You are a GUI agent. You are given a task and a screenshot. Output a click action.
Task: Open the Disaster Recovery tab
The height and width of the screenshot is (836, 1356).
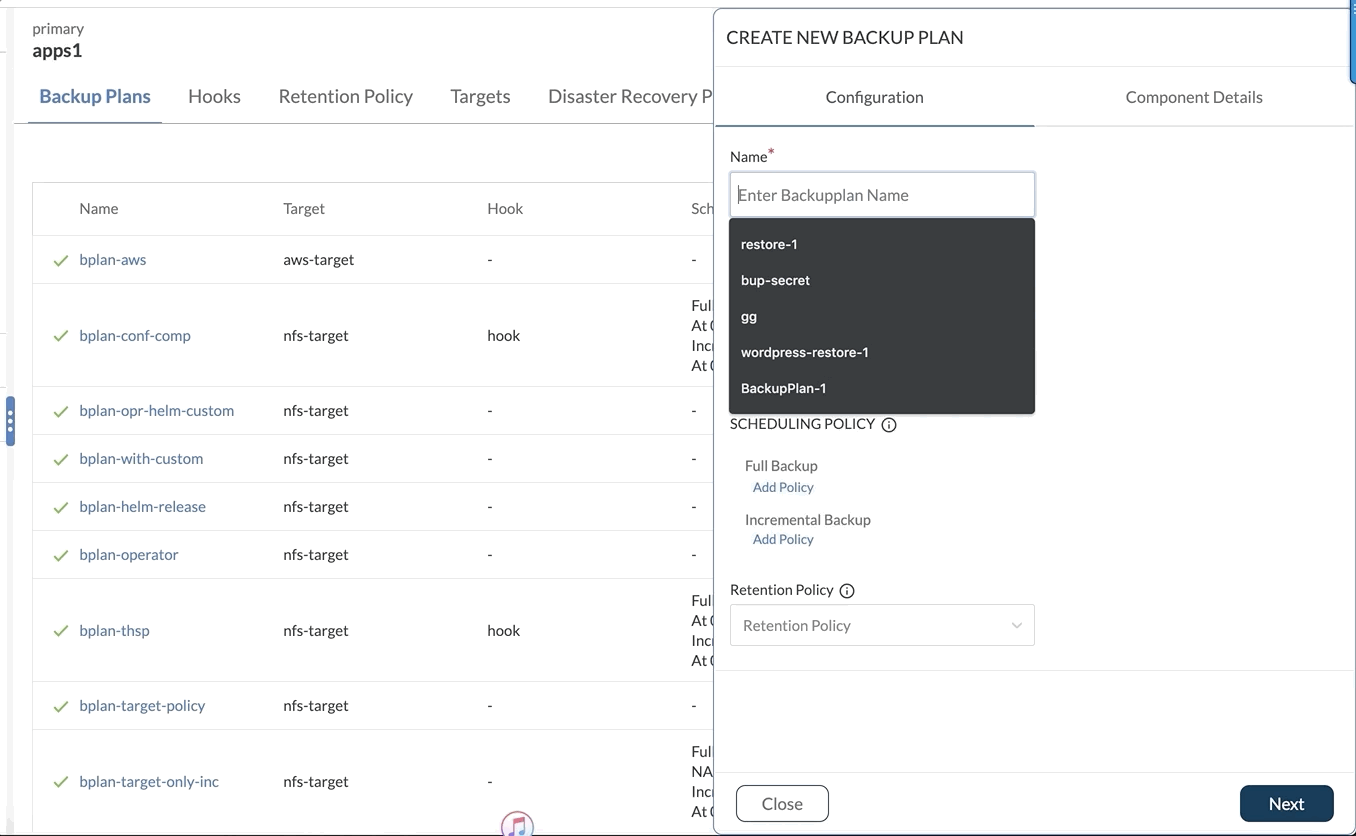pos(630,96)
